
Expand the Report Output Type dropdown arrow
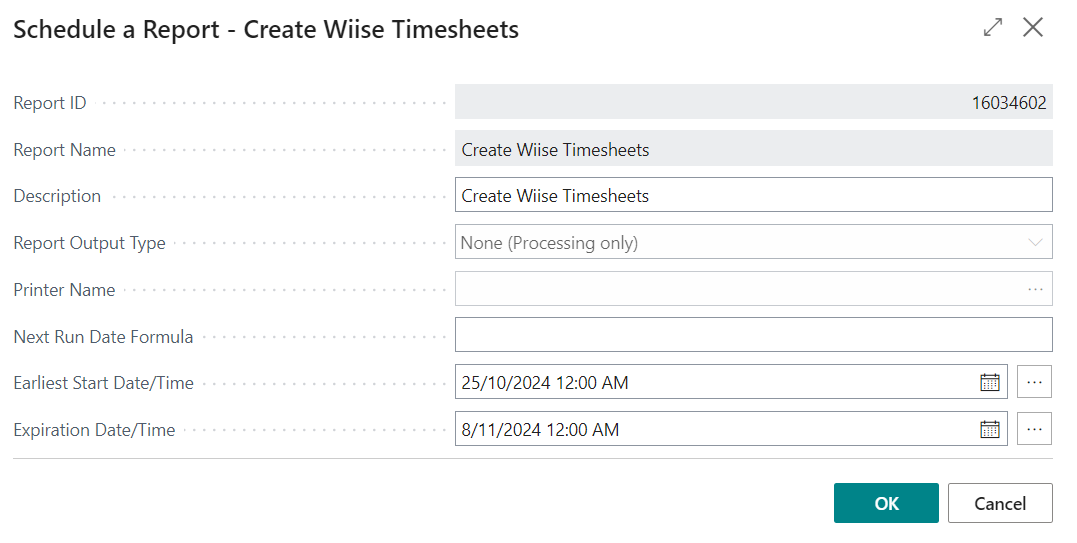pos(1035,242)
